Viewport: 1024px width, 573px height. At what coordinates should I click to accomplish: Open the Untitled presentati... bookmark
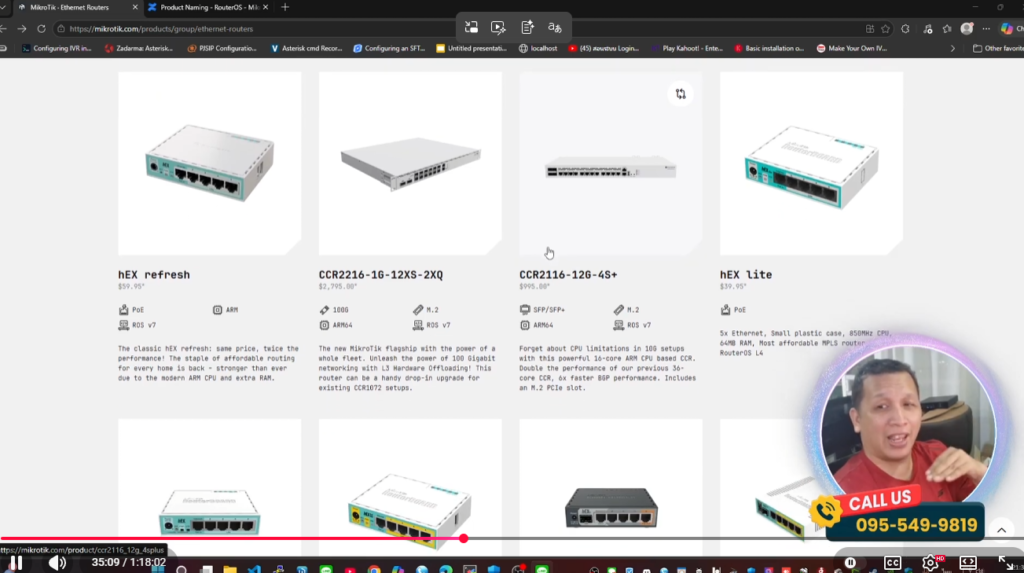click(x=472, y=48)
